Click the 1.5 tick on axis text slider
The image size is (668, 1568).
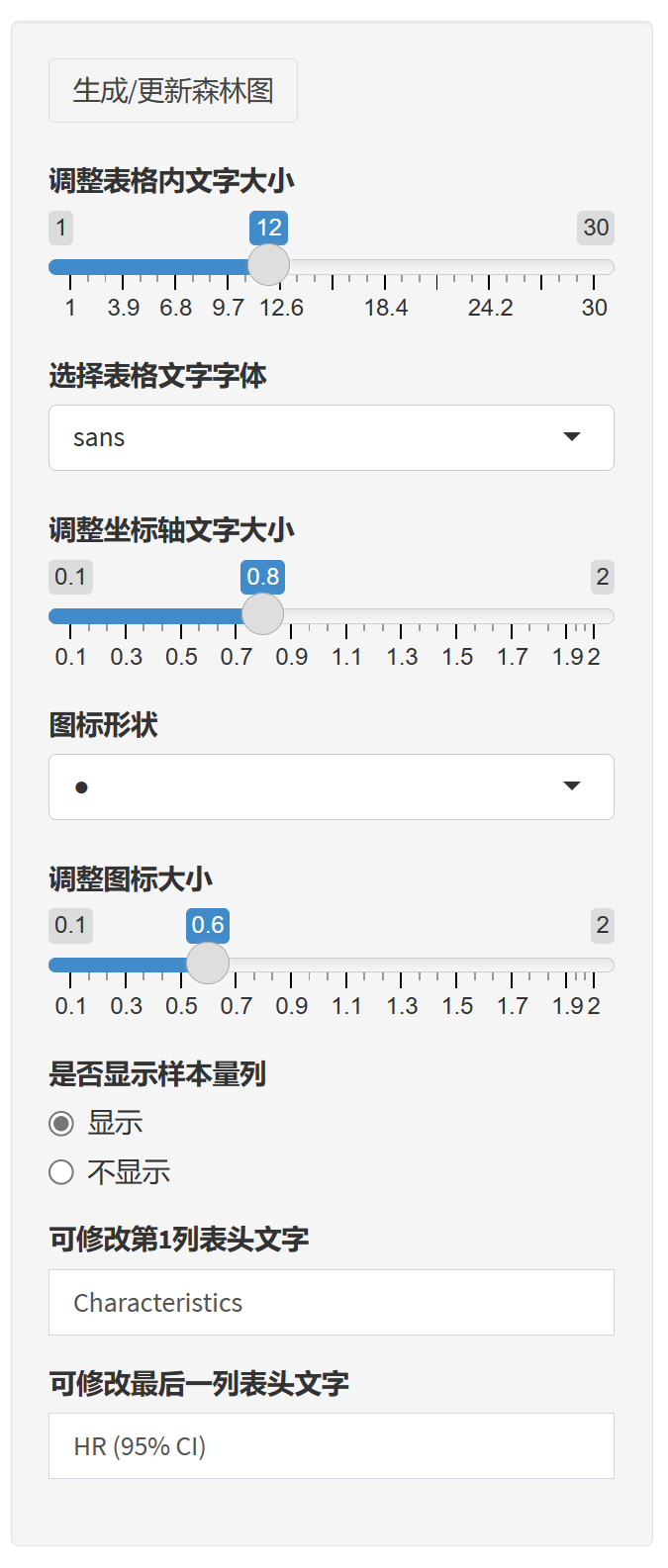tap(457, 657)
